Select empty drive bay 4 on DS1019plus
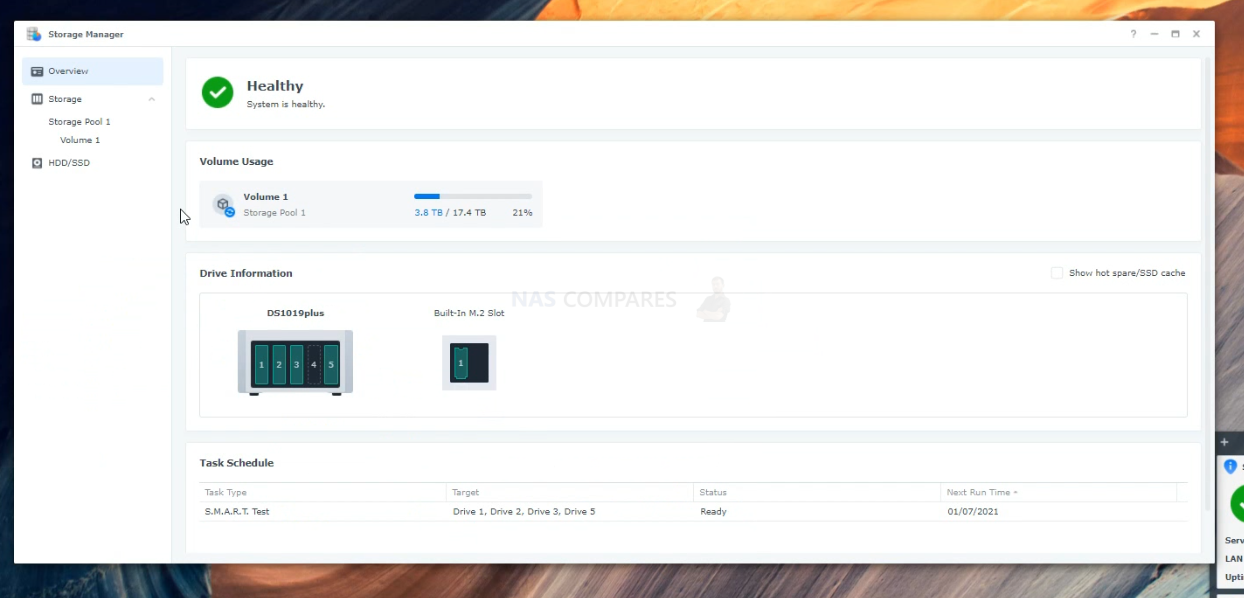 pyautogui.click(x=314, y=365)
